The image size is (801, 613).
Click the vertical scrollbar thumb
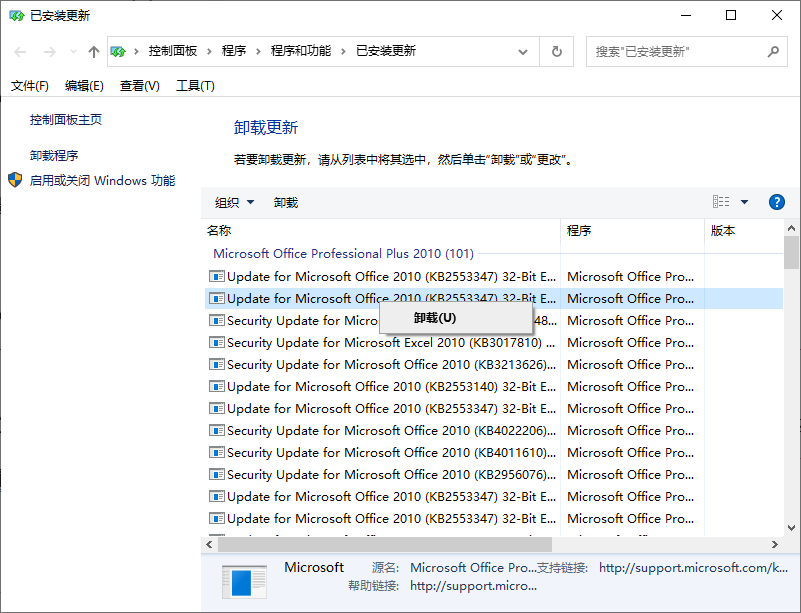tap(791, 252)
